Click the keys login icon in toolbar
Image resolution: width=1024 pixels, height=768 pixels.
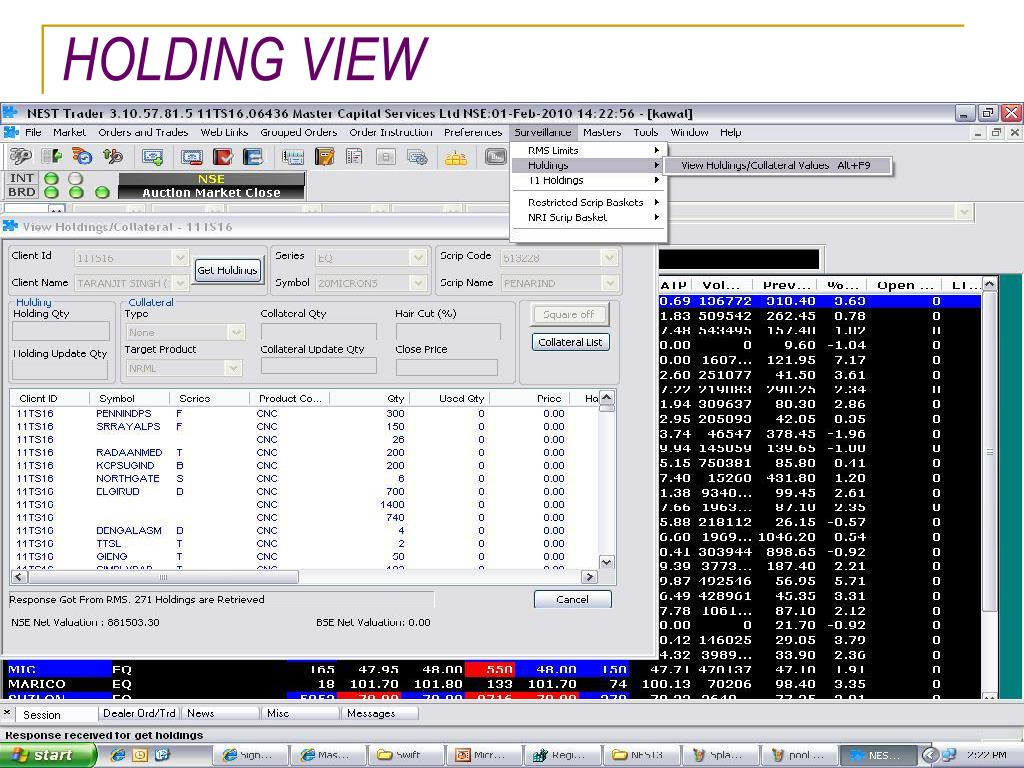click(20, 156)
